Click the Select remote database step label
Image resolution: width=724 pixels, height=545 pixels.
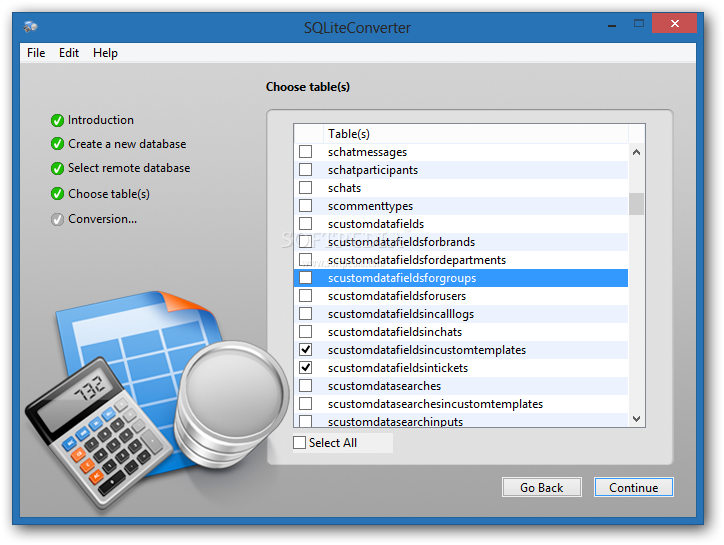(129, 168)
